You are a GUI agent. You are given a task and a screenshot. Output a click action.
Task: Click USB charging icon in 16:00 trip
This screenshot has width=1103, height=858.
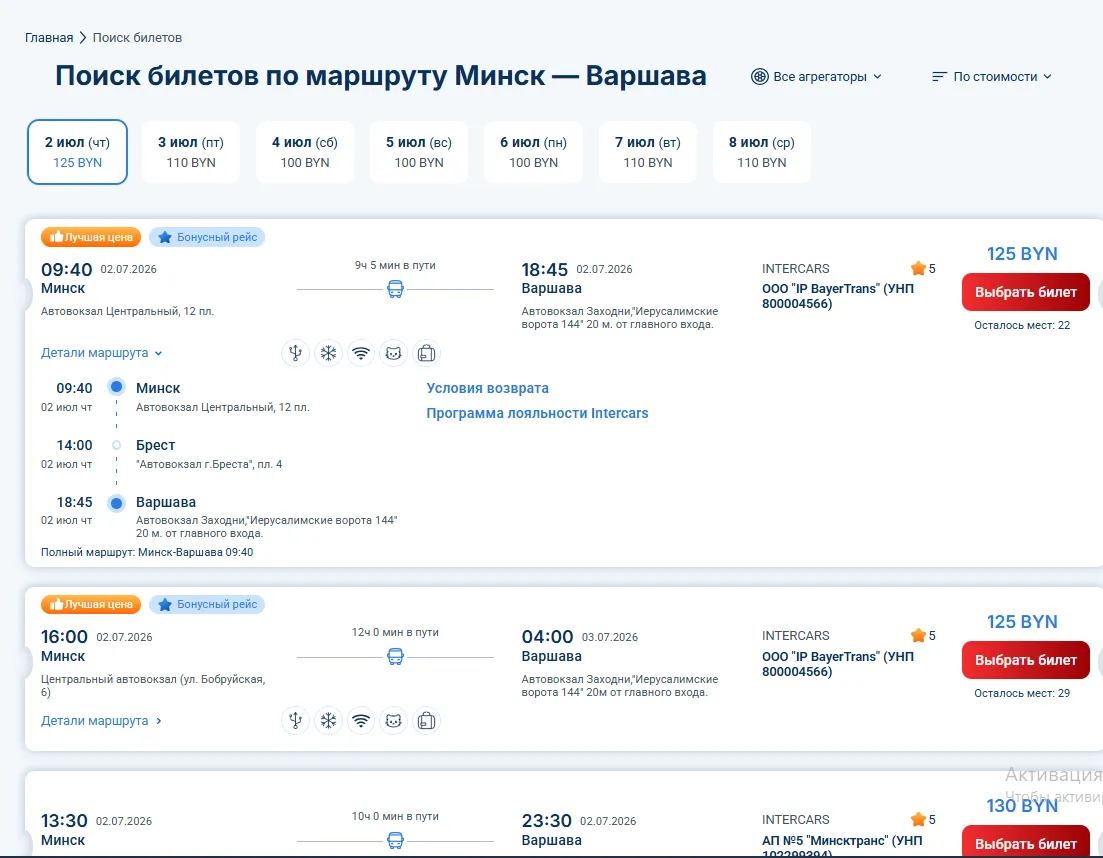pos(295,721)
